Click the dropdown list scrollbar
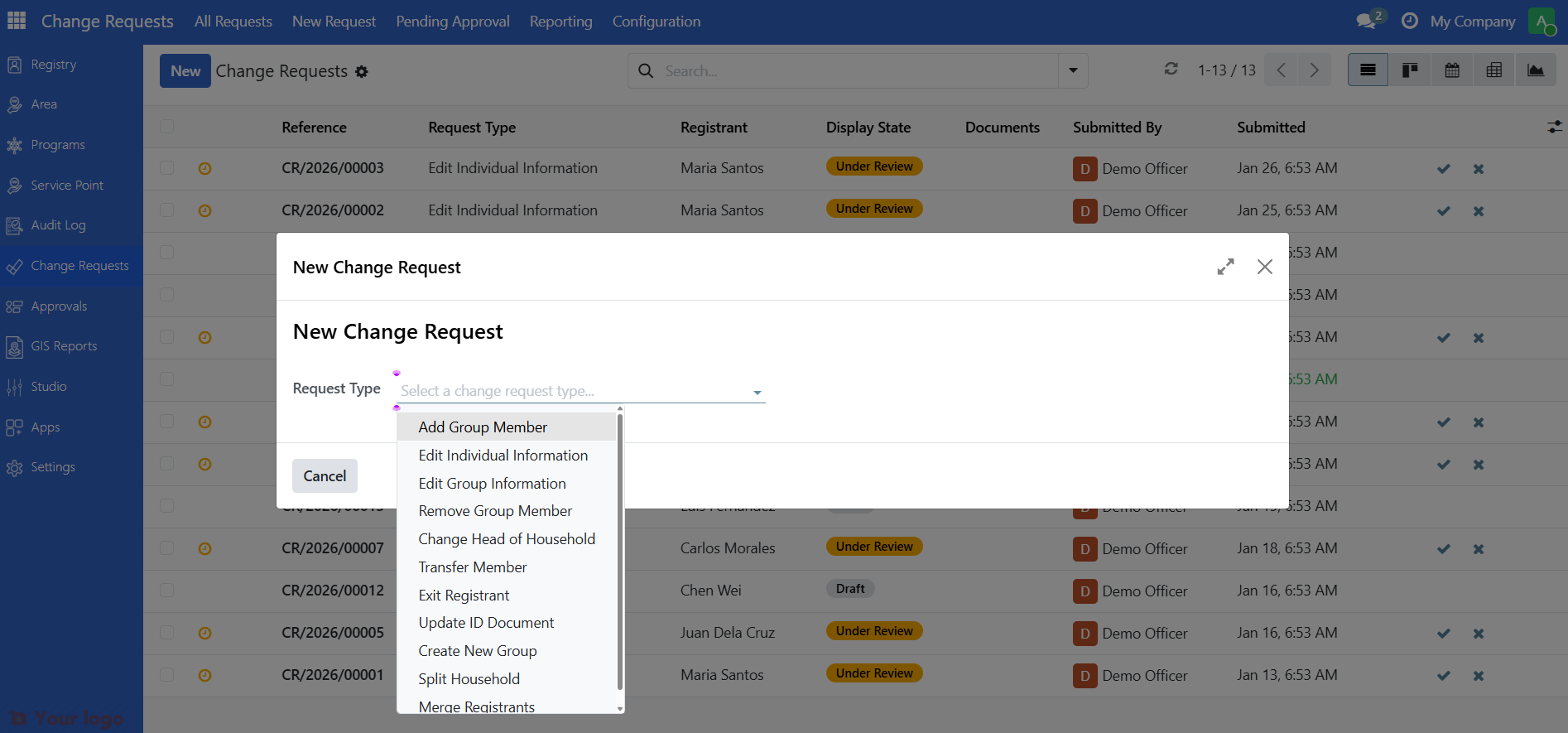The height and width of the screenshot is (733, 1568). [620, 552]
